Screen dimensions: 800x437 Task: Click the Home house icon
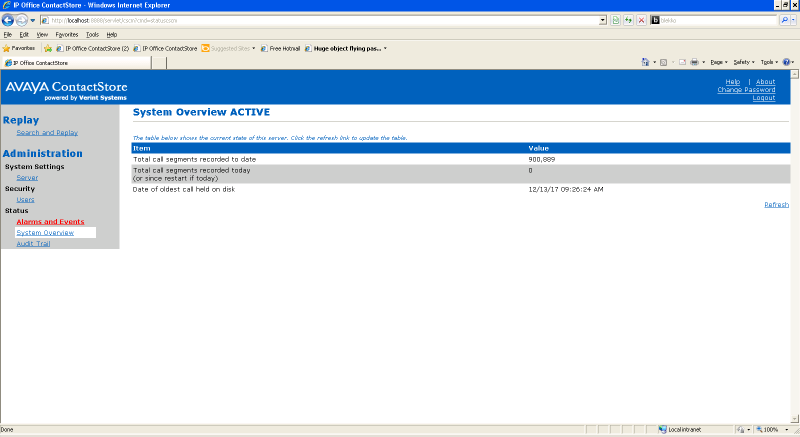point(645,62)
